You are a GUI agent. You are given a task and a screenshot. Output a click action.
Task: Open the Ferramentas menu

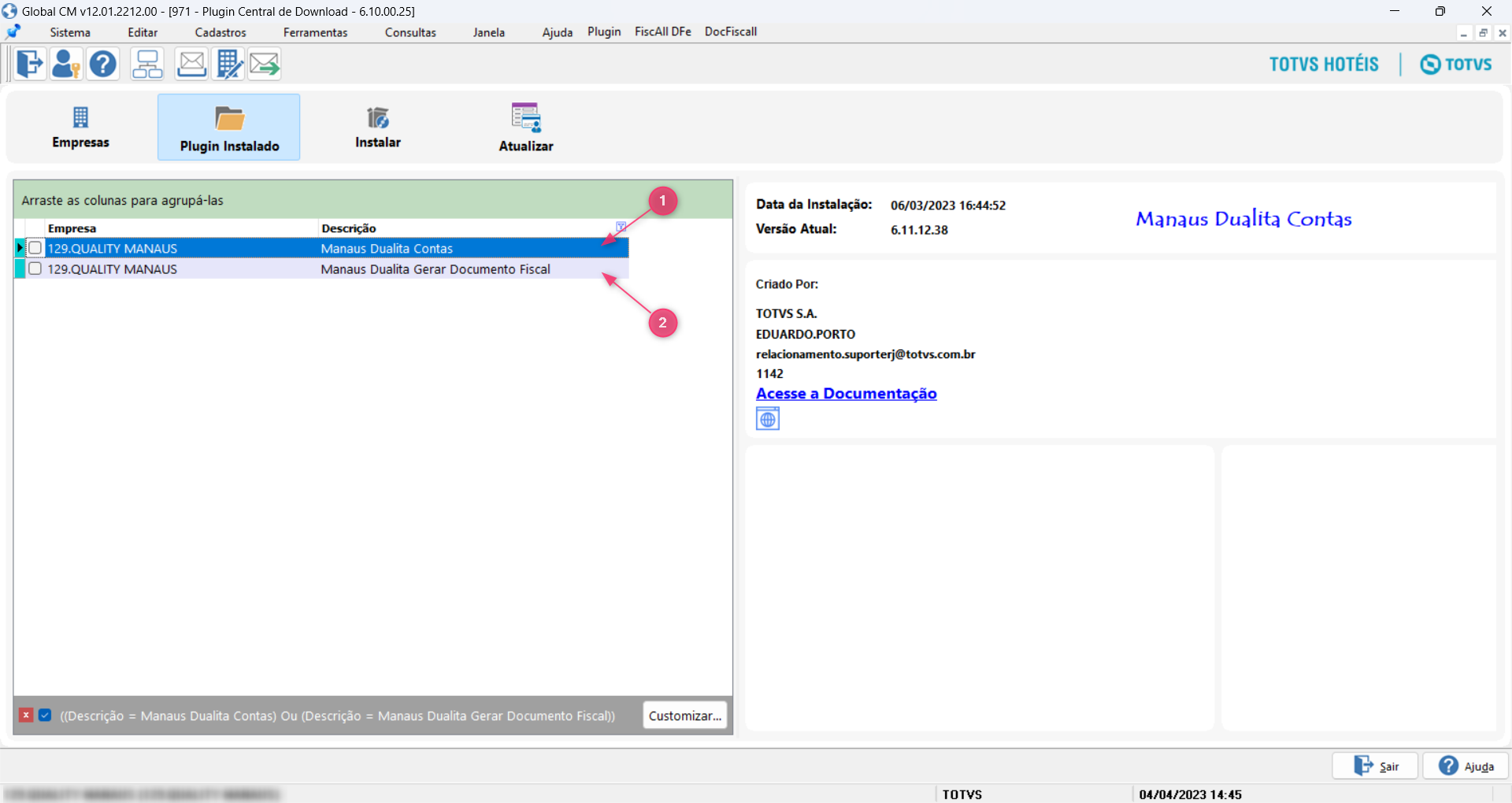[x=315, y=32]
